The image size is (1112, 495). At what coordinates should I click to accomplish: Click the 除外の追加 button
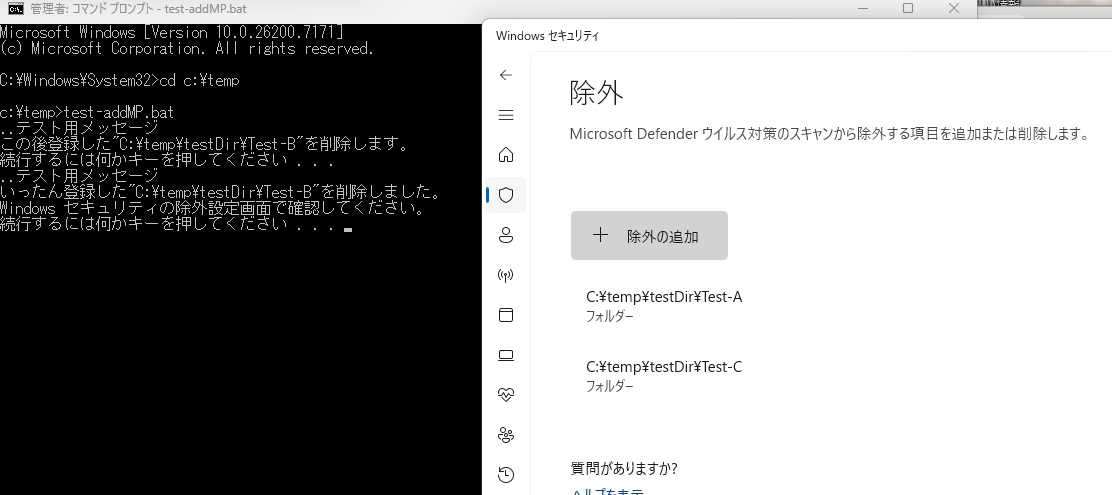[x=649, y=235]
